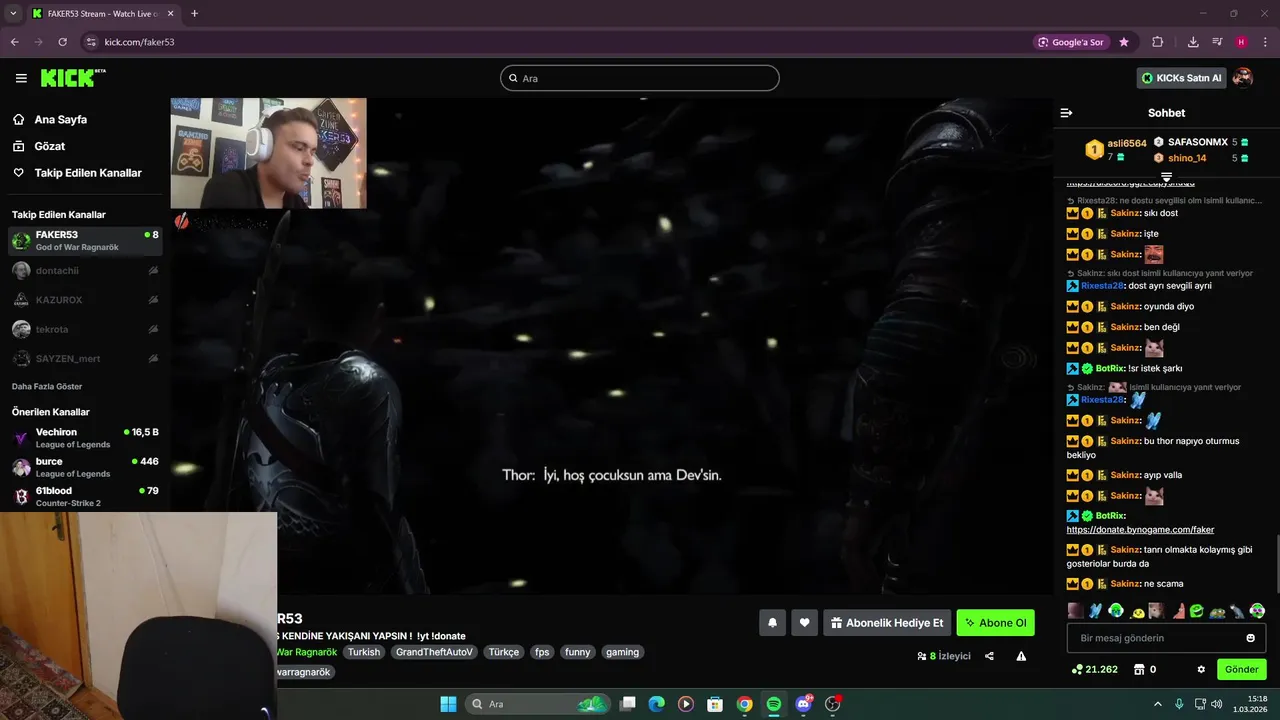Expand Daha Fazla Göster channels
The image size is (1280, 720).
pos(47,386)
